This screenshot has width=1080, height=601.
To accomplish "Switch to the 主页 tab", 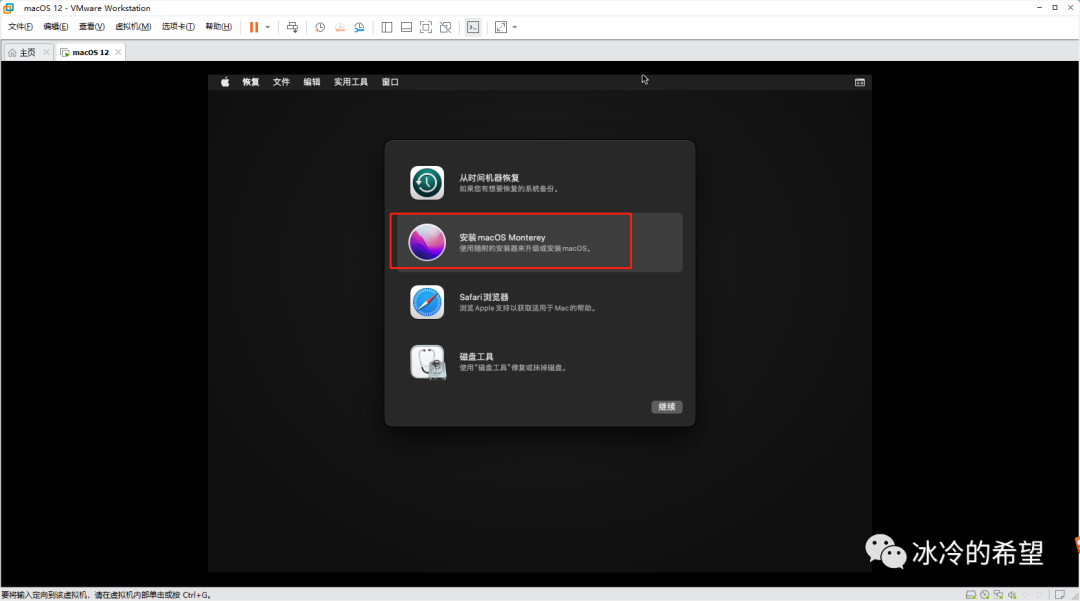I will [x=27, y=52].
